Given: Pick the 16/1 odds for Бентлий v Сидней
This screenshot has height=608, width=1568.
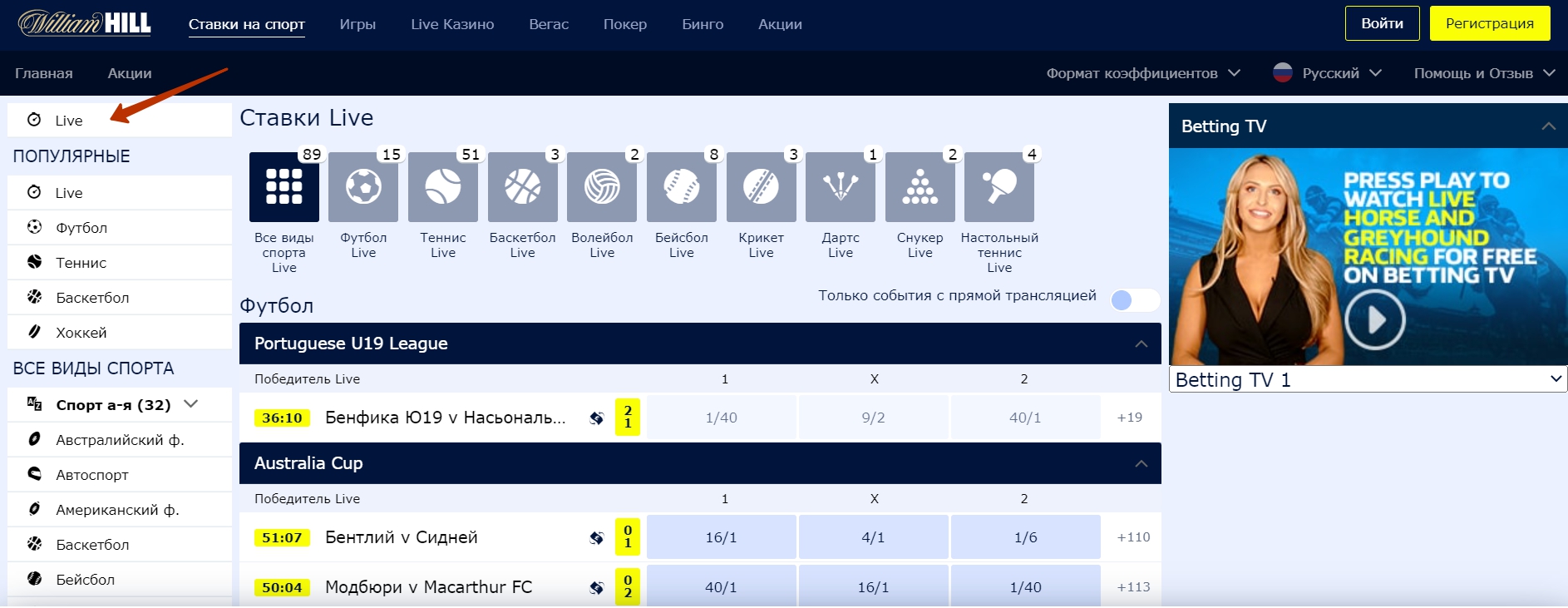Looking at the screenshot, I should click(721, 537).
